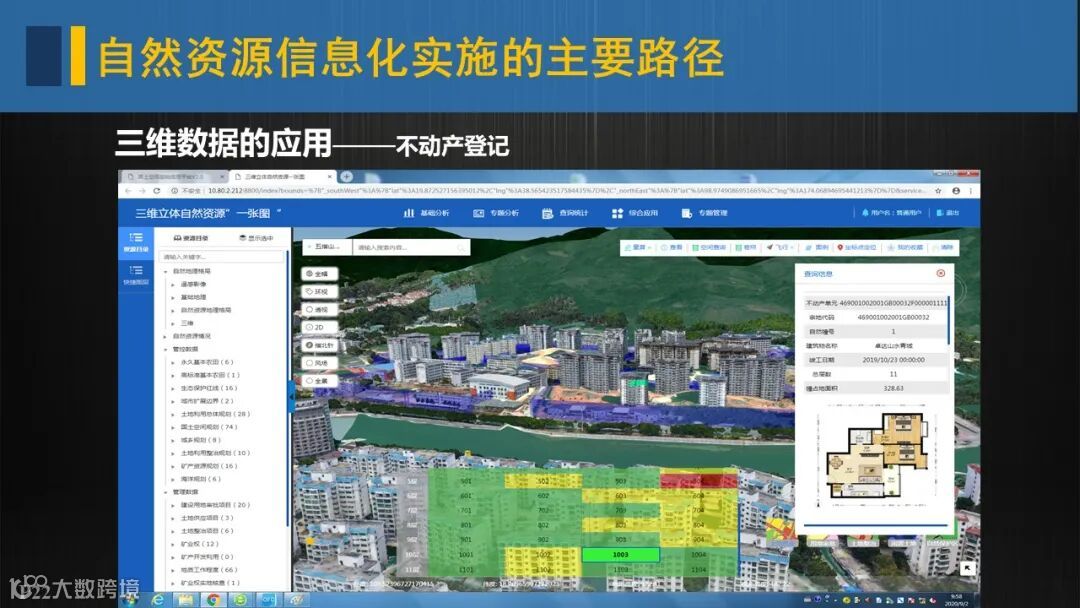Toggle the tag icon map mode button
1080x608 pixels.
point(320,291)
